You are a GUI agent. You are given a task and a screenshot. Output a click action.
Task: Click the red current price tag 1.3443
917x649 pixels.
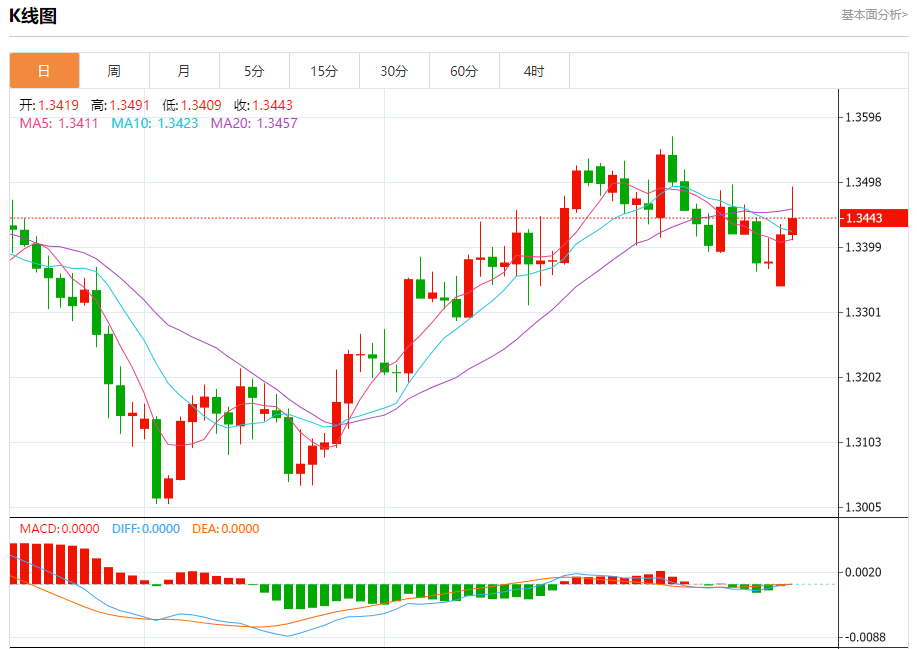873,218
